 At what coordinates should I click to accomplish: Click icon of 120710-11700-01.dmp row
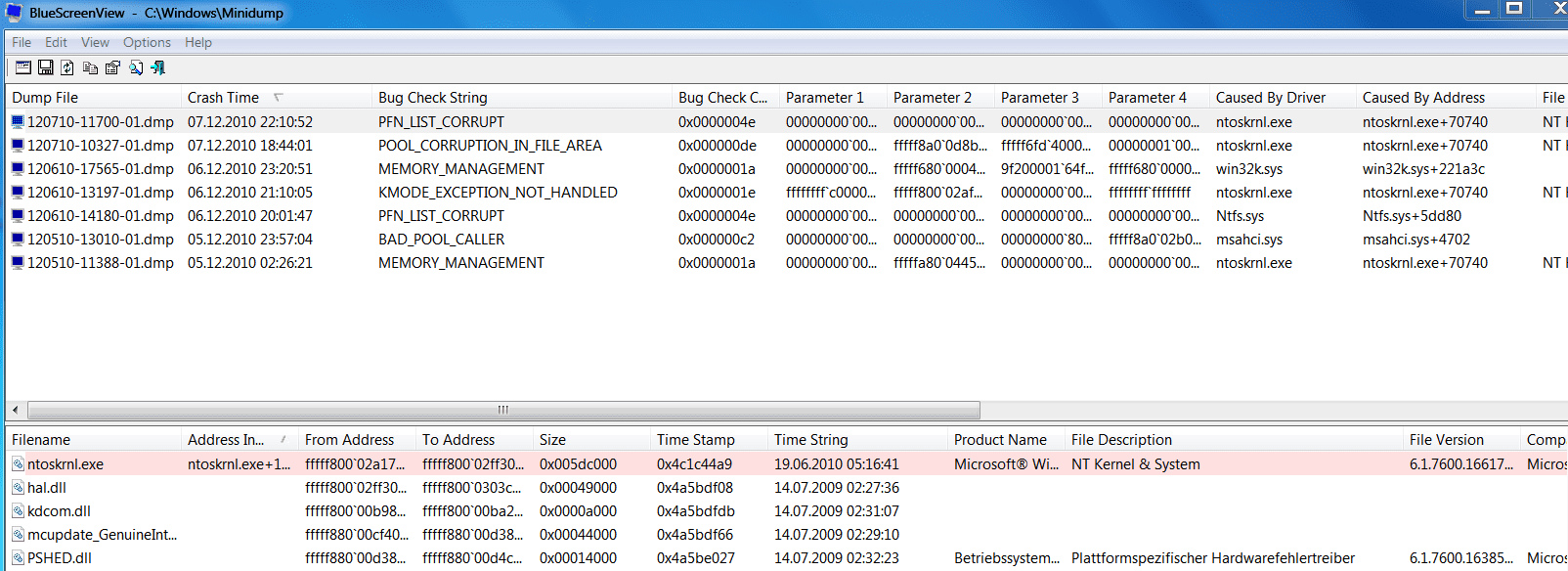[18, 122]
